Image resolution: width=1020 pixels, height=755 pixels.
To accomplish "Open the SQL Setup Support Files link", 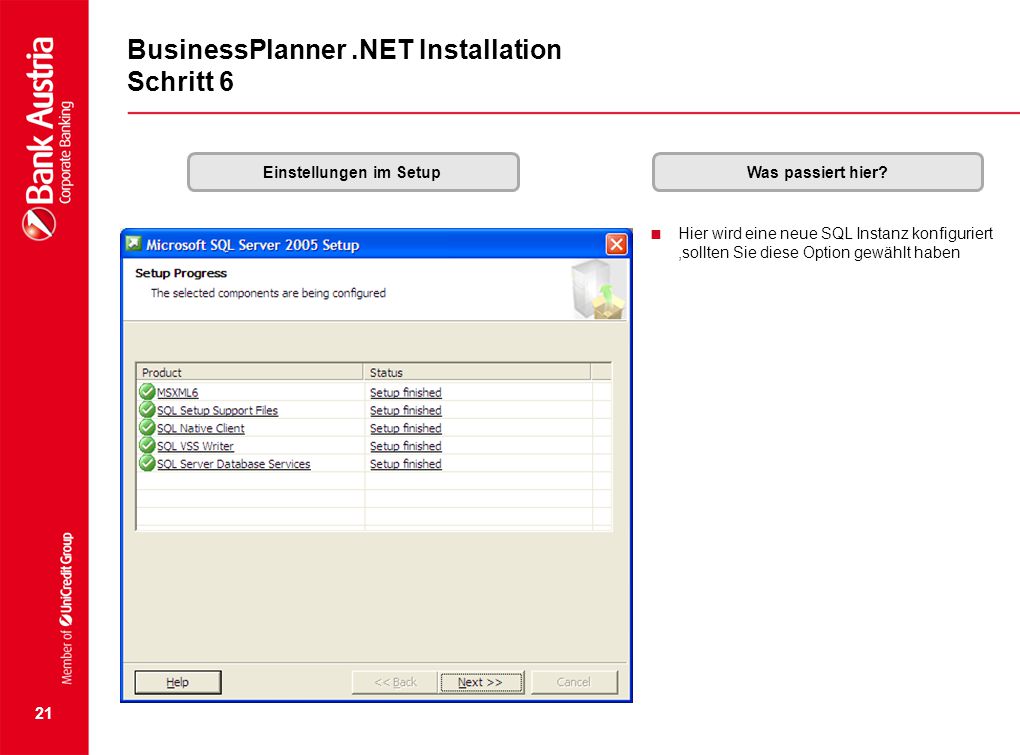I will [217, 410].
